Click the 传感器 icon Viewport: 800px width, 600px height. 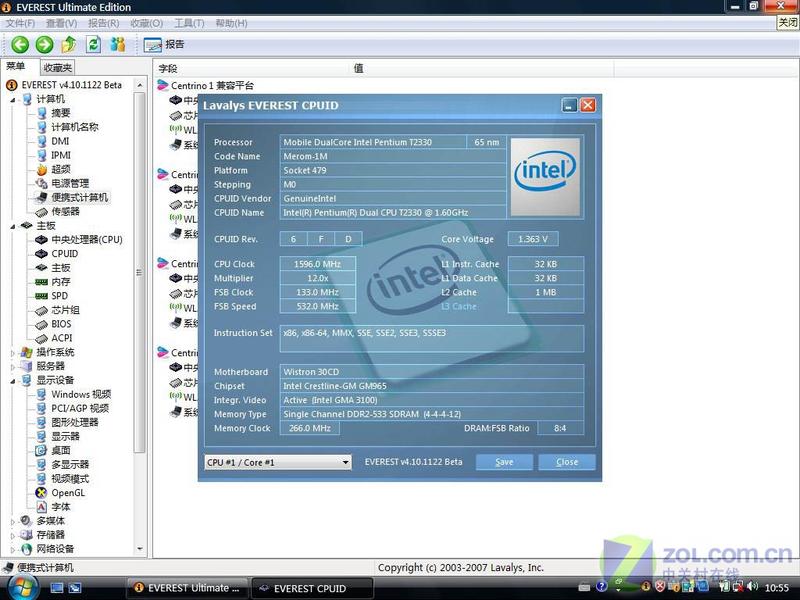coord(42,212)
